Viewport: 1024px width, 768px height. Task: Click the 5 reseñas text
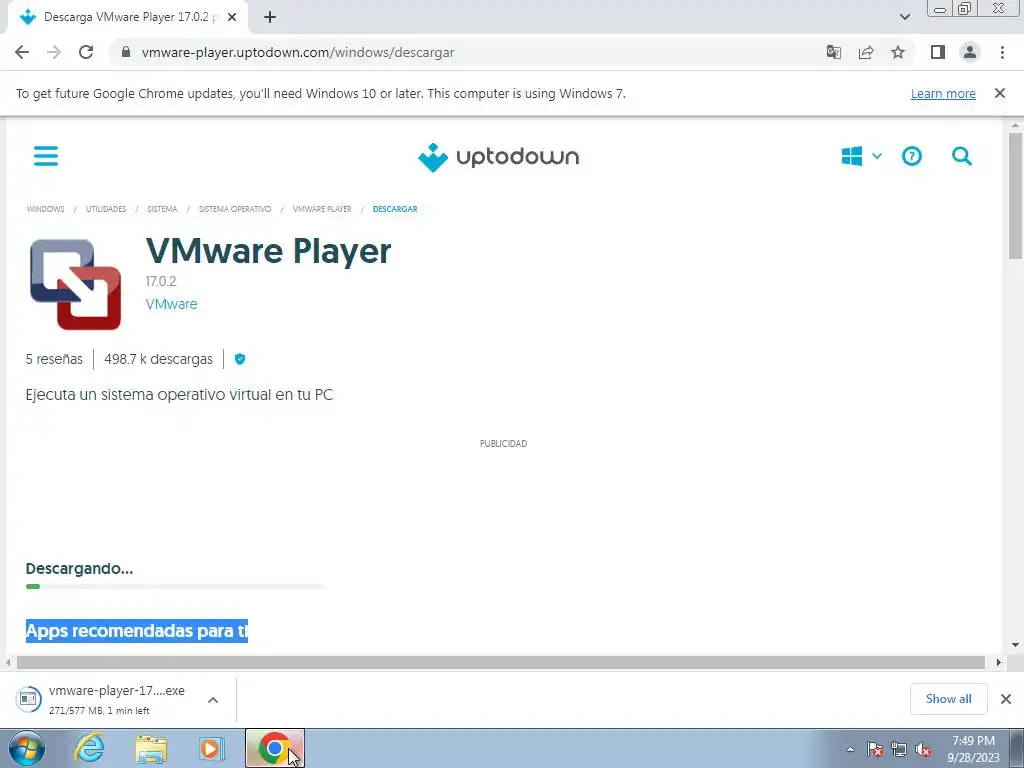tap(54, 359)
